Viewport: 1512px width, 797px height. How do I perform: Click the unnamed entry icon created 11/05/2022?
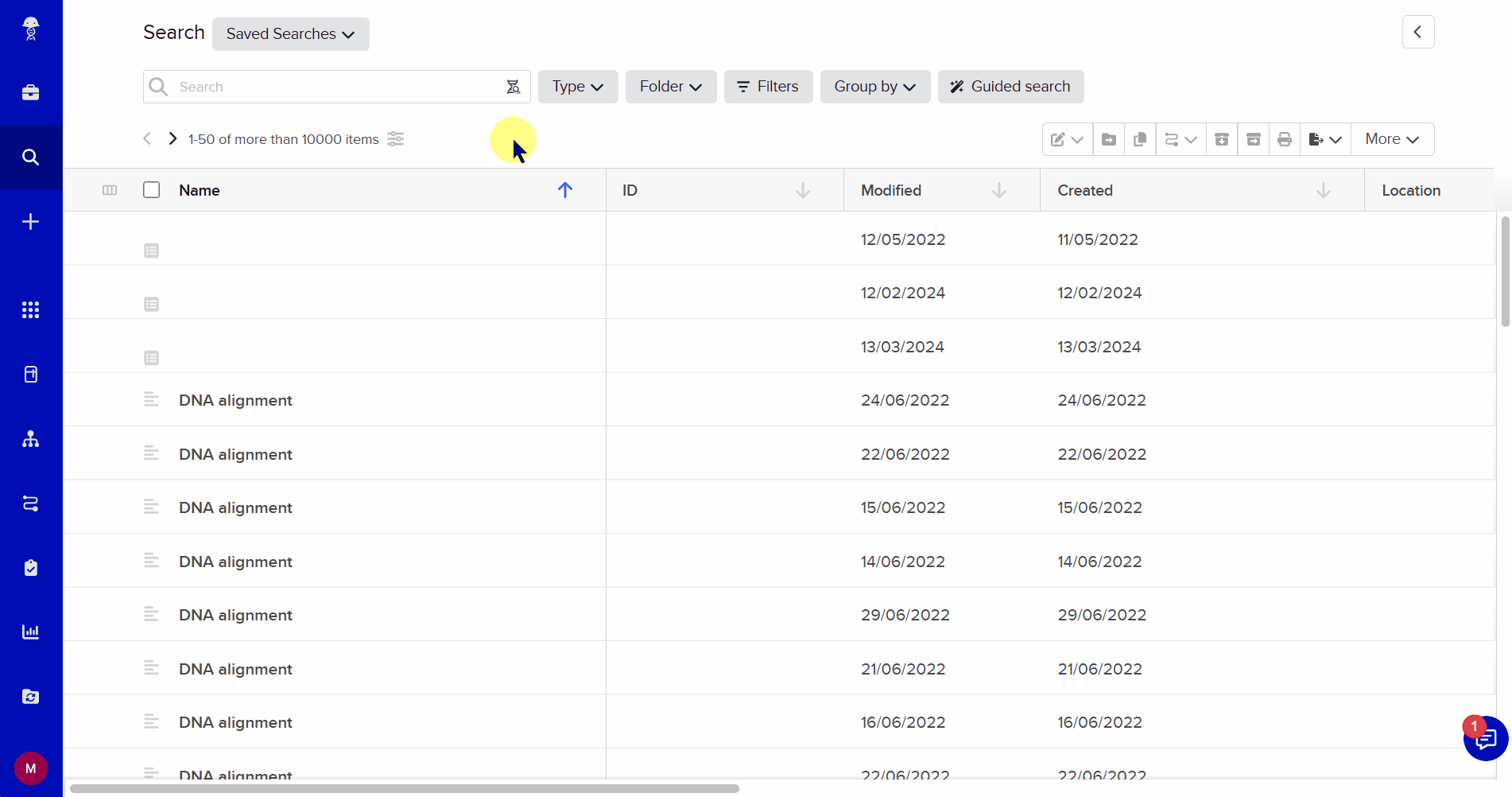[x=152, y=251]
